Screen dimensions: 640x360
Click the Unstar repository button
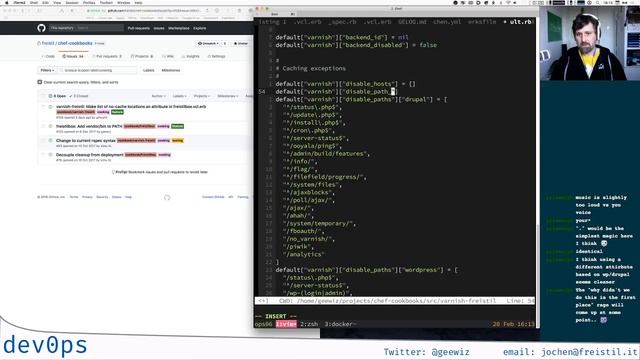(241, 43)
